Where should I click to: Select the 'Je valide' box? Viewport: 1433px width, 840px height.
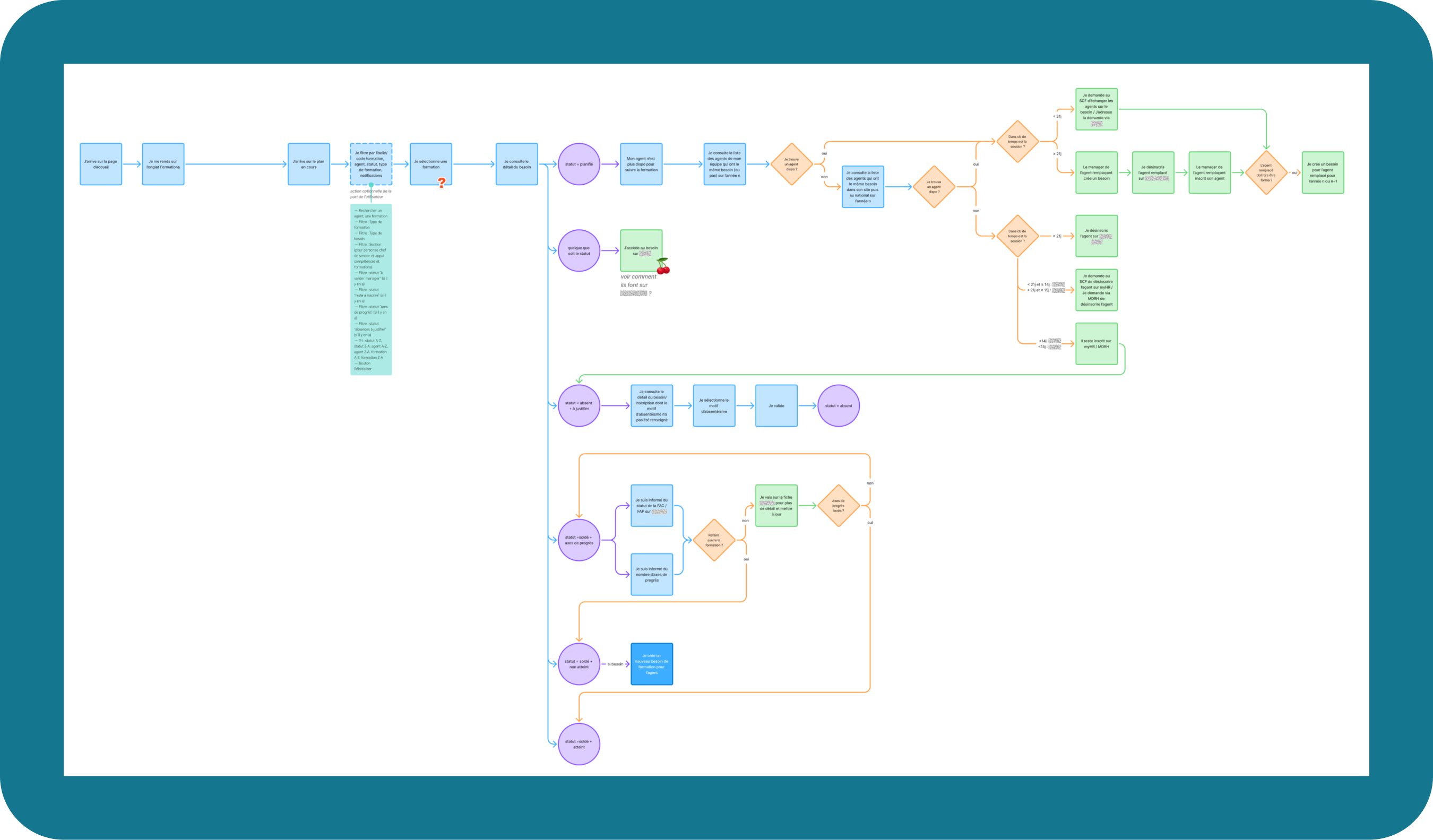776,405
